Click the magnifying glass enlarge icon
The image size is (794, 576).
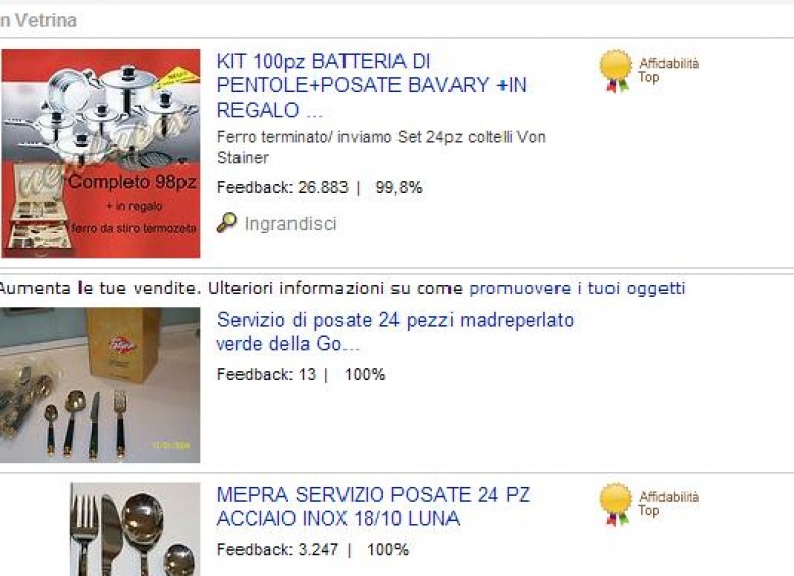226,222
